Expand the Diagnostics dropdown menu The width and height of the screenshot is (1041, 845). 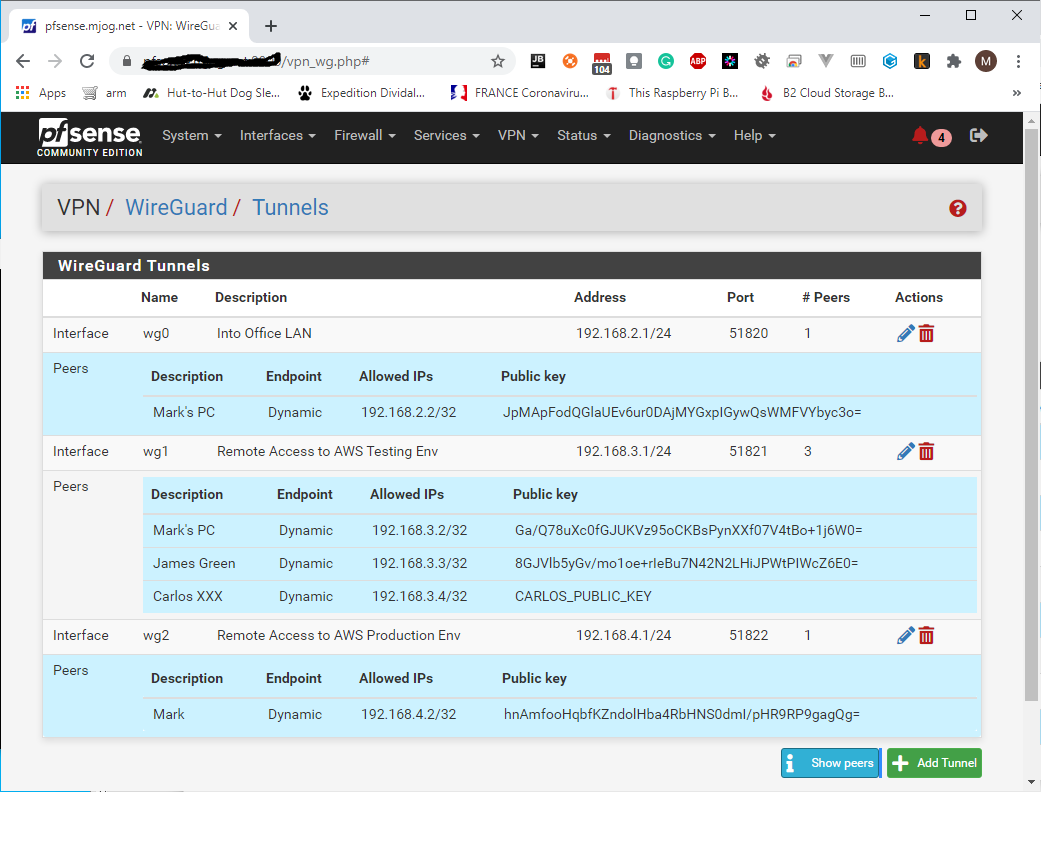pos(672,135)
